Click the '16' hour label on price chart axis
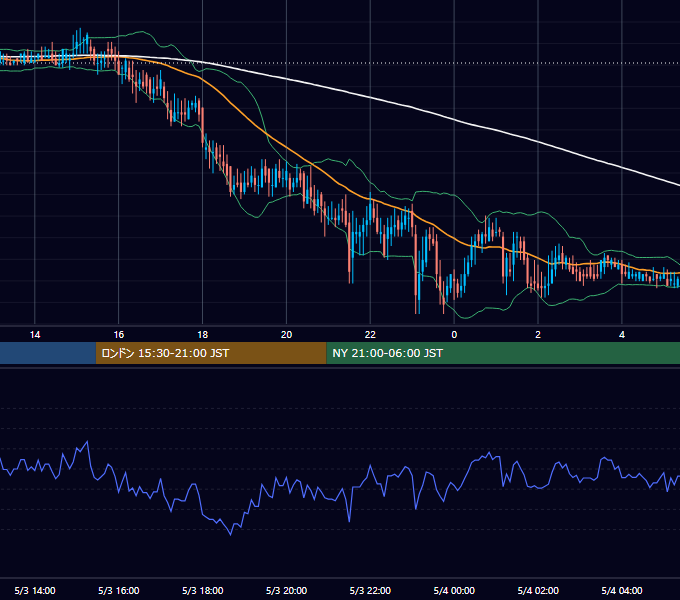Viewport: 680px width, 600px height. (x=118, y=335)
